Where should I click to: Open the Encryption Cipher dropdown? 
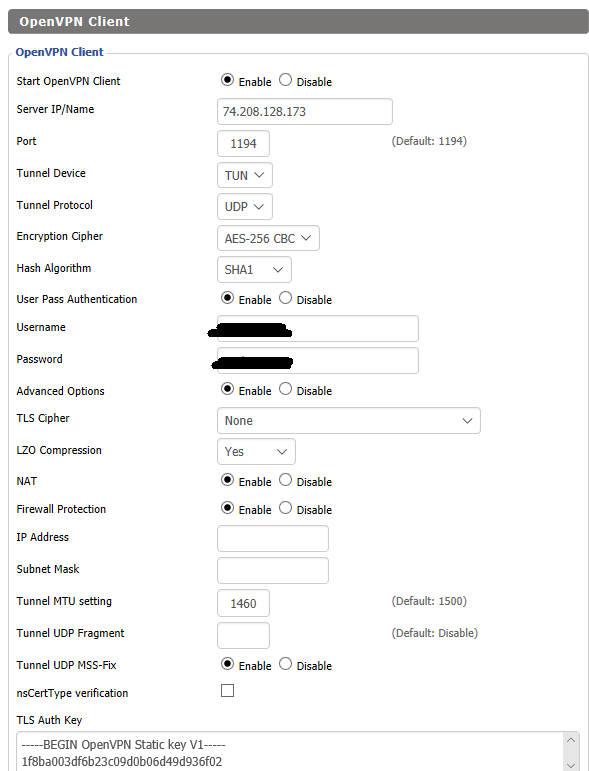268,238
